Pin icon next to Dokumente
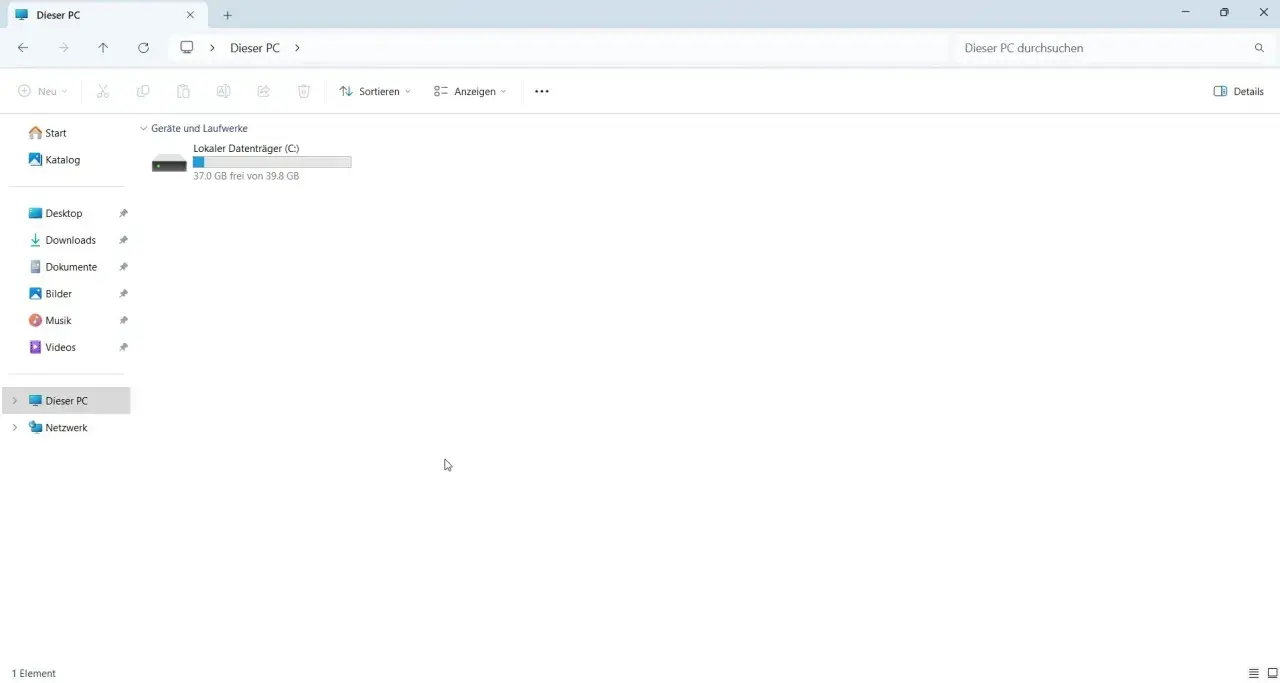Screen dimensions: 1280x683 tap(123, 267)
